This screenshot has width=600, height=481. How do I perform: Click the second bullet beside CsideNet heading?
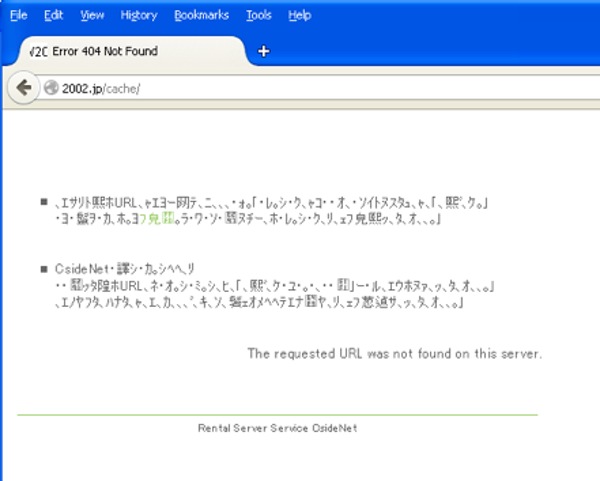coord(44,269)
